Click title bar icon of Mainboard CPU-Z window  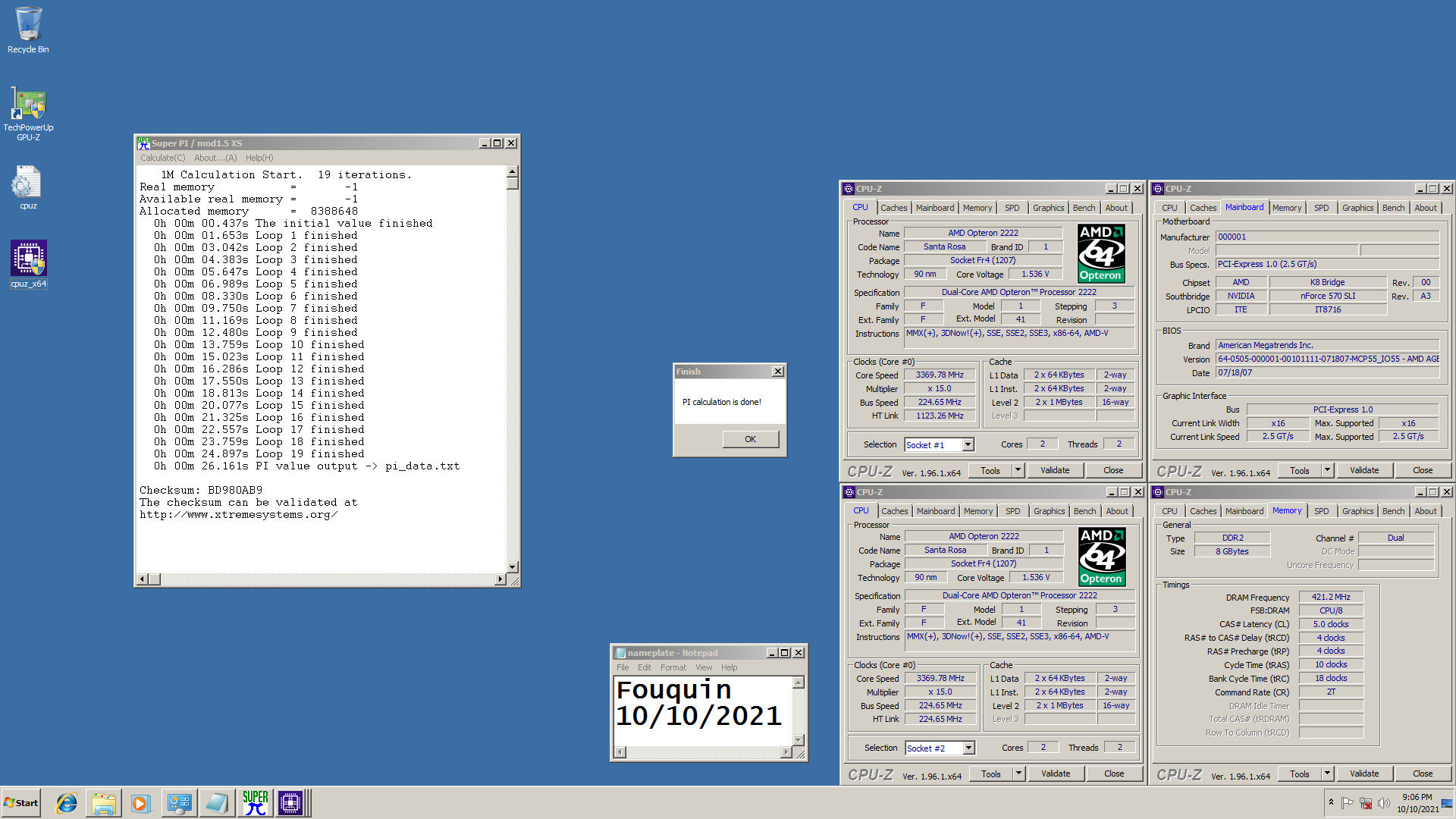tap(1158, 189)
